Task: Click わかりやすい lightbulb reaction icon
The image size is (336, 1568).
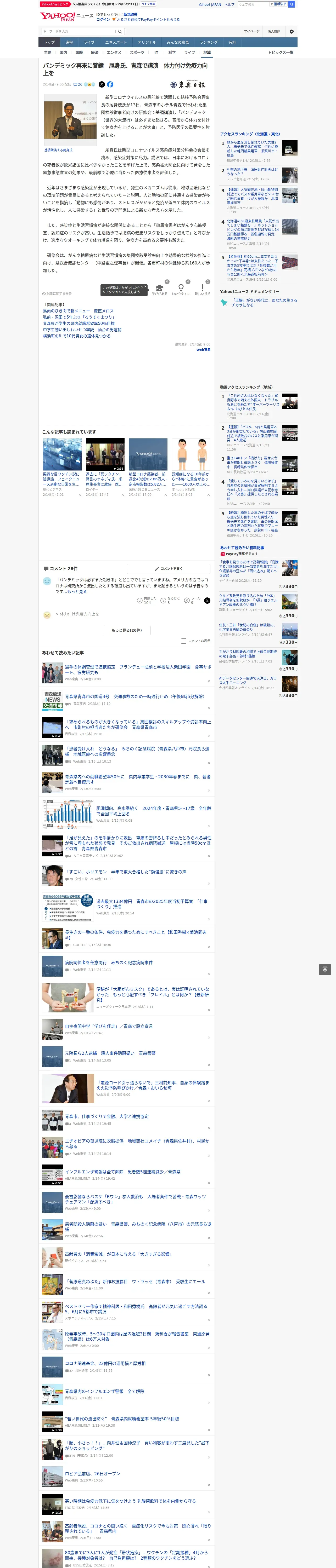Action: [x=181, y=288]
